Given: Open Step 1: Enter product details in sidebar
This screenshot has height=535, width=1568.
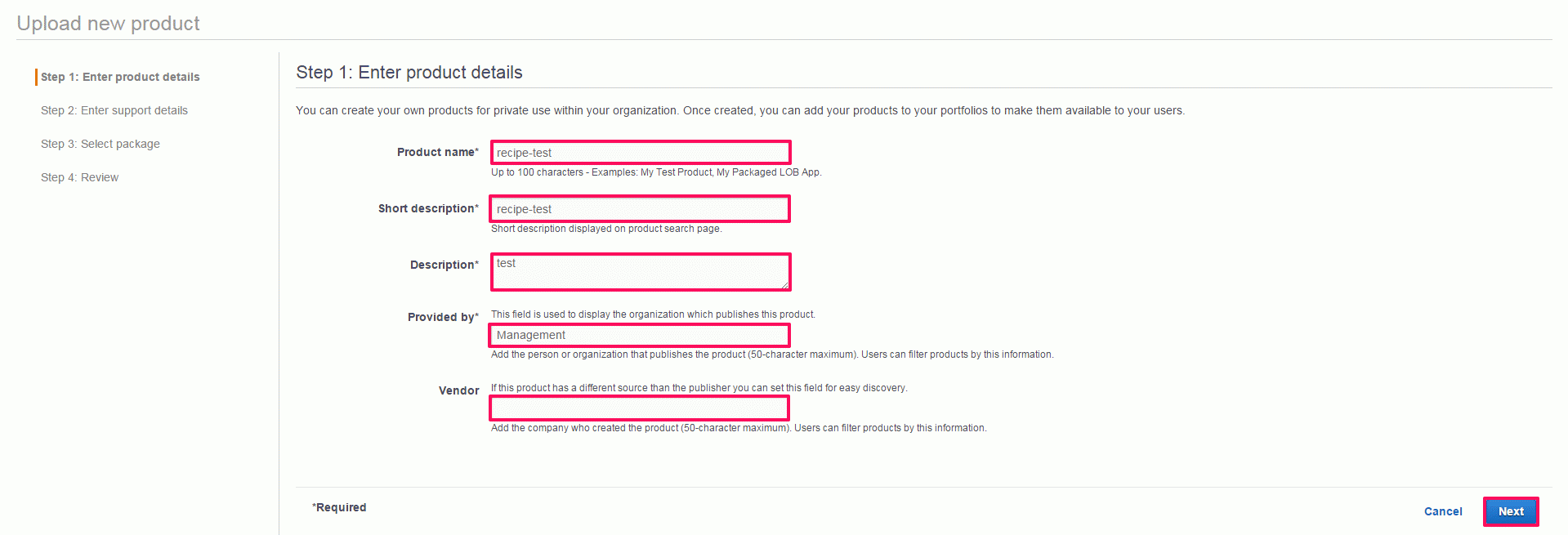Looking at the screenshot, I should click(x=120, y=77).
